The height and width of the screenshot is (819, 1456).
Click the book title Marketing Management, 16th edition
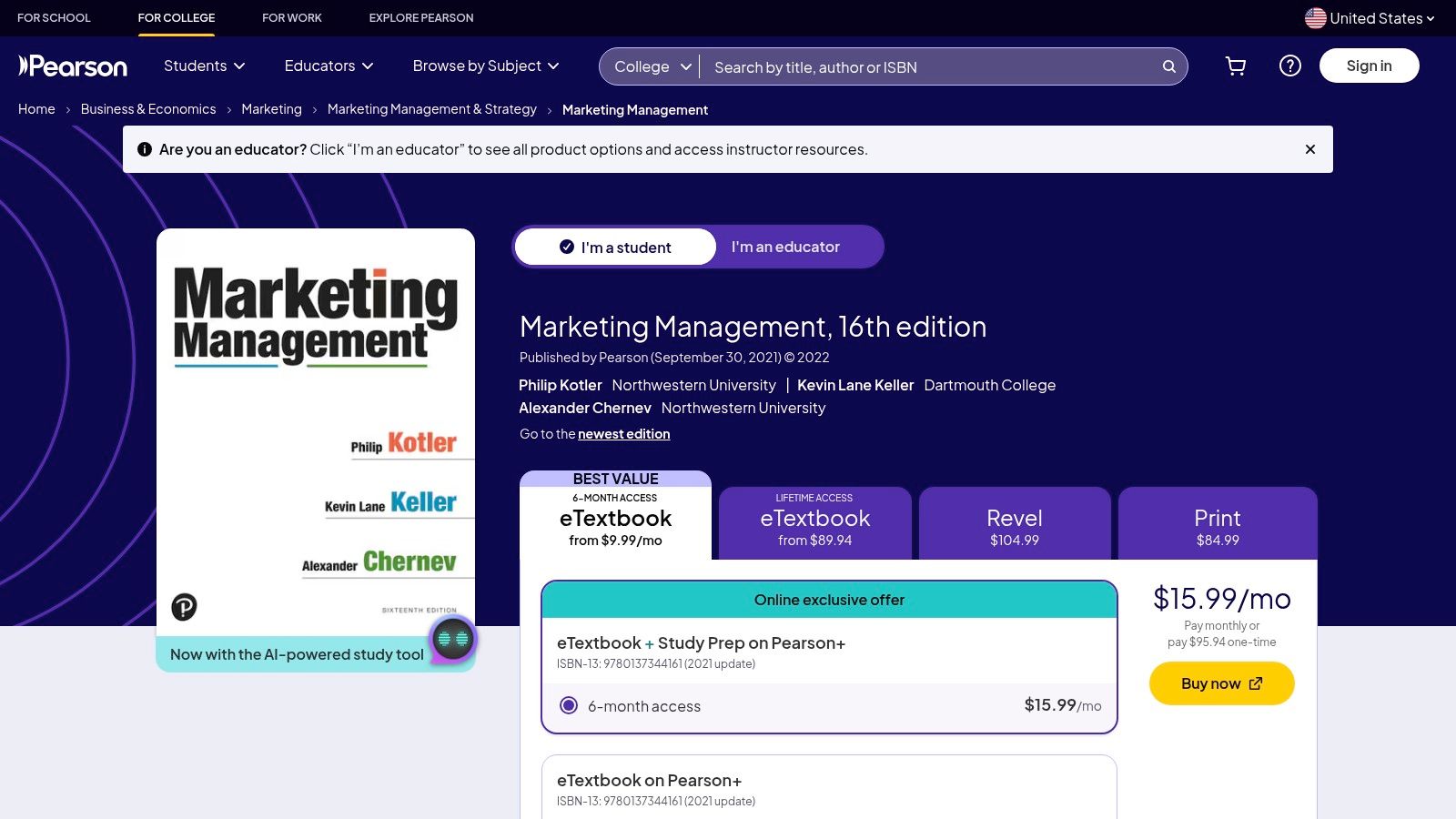click(753, 327)
